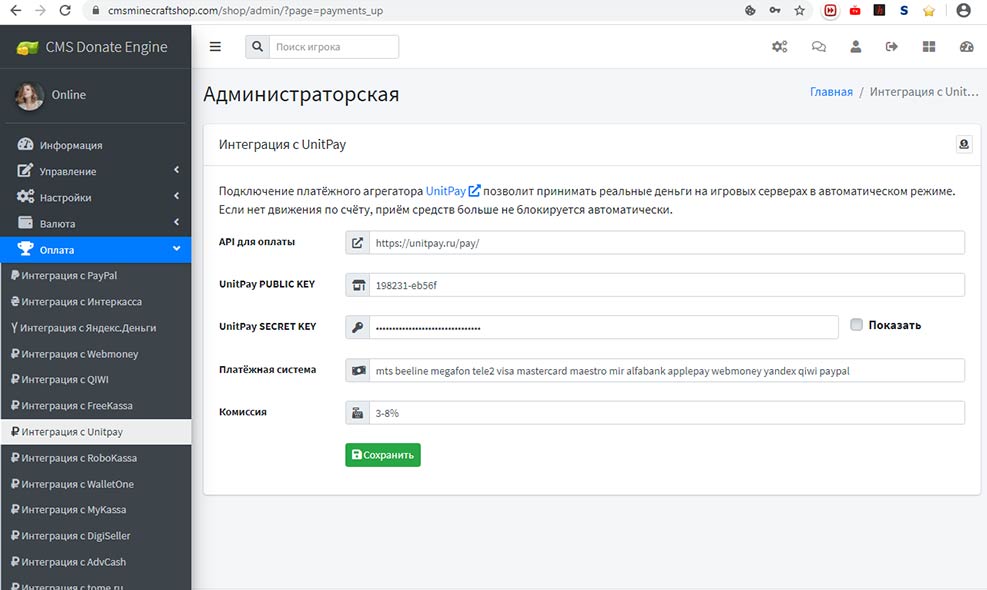The width and height of the screenshot is (987, 590).
Task: Open the grid modules icon in header
Action: click(x=929, y=47)
